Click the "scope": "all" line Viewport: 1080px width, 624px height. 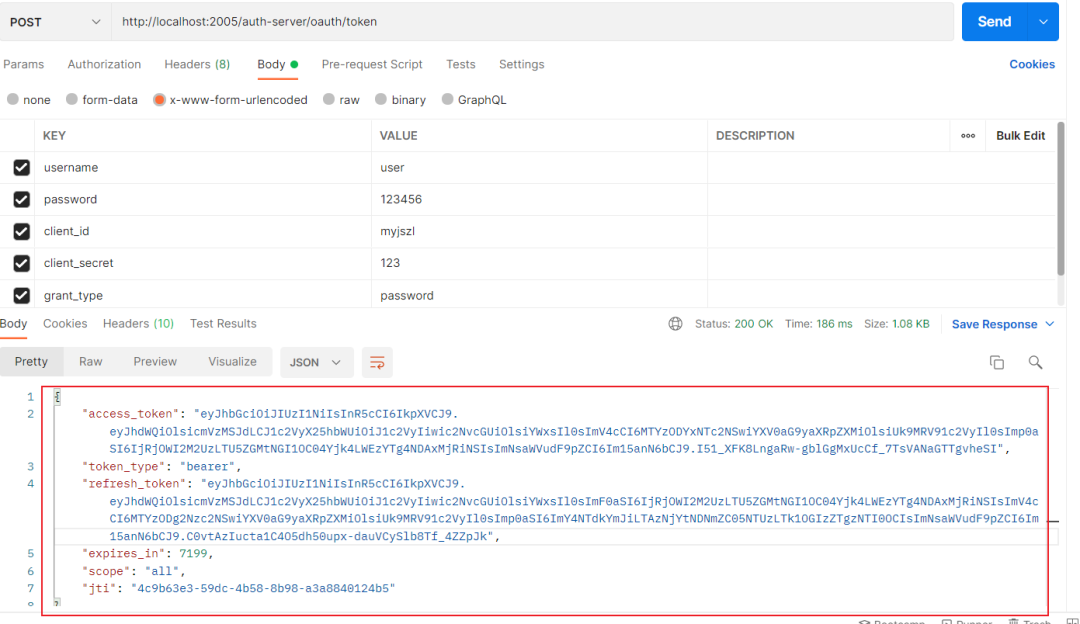point(134,571)
